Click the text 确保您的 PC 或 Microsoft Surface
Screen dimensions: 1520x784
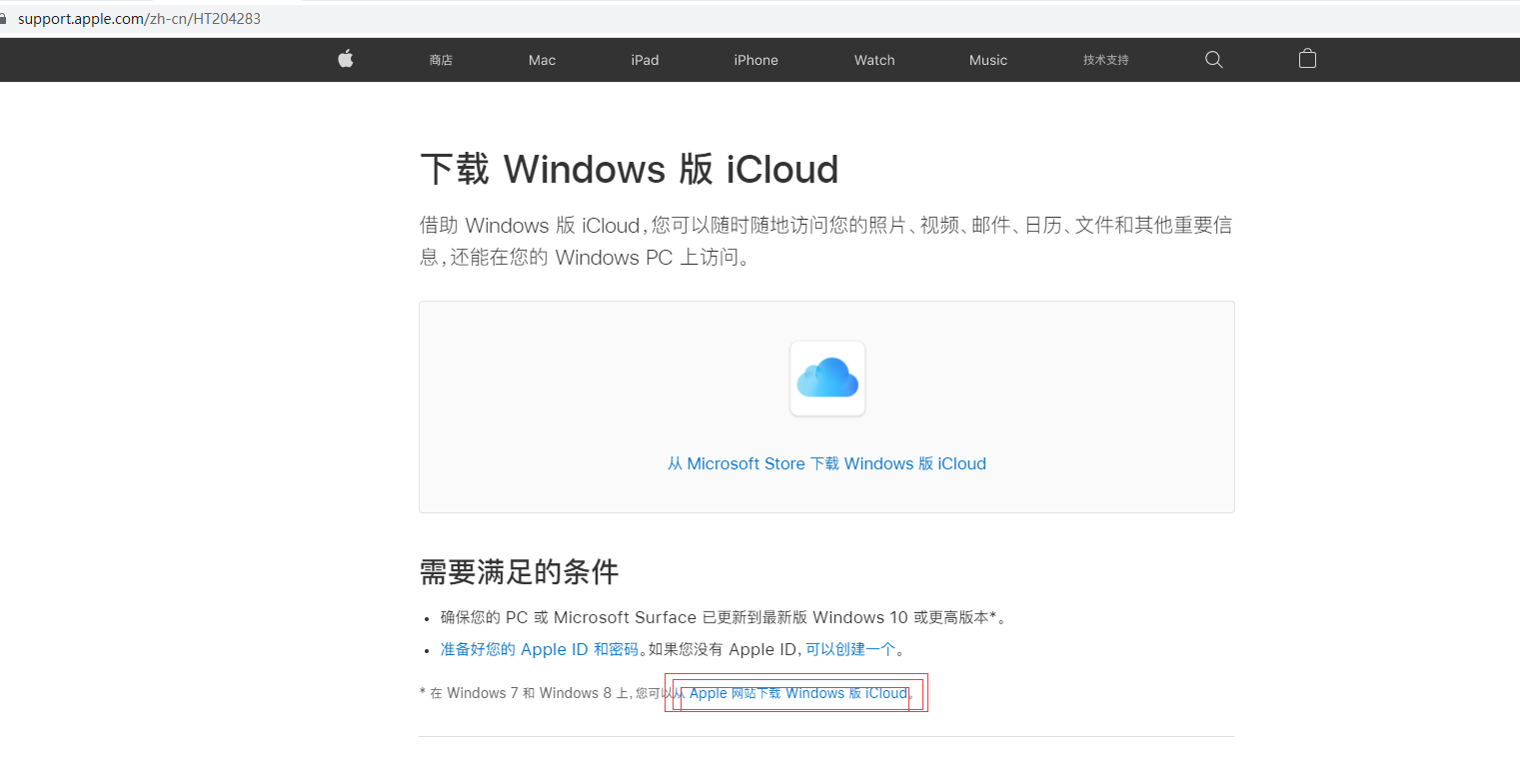(x=569, y=617)
